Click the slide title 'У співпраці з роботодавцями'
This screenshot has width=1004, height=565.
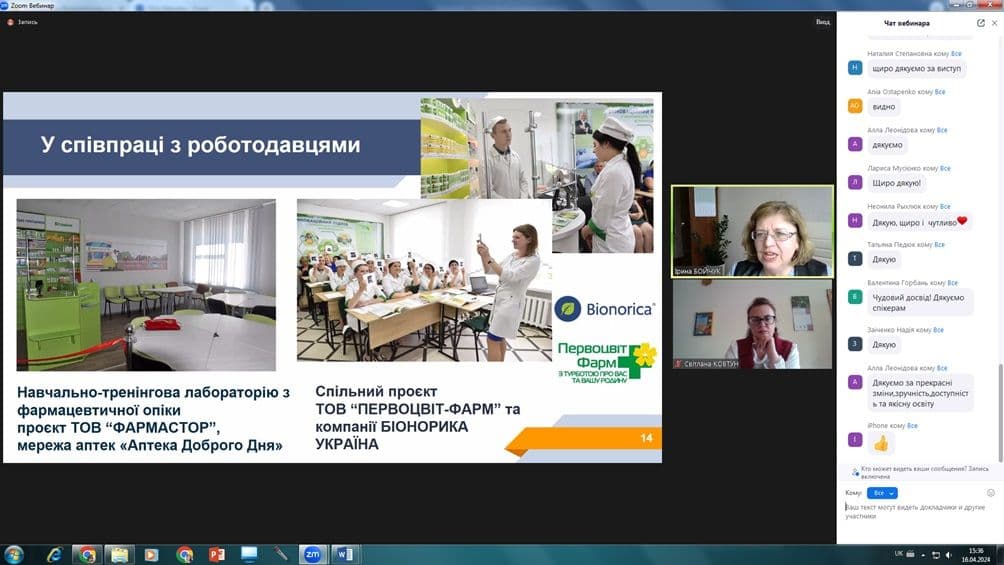200,145
